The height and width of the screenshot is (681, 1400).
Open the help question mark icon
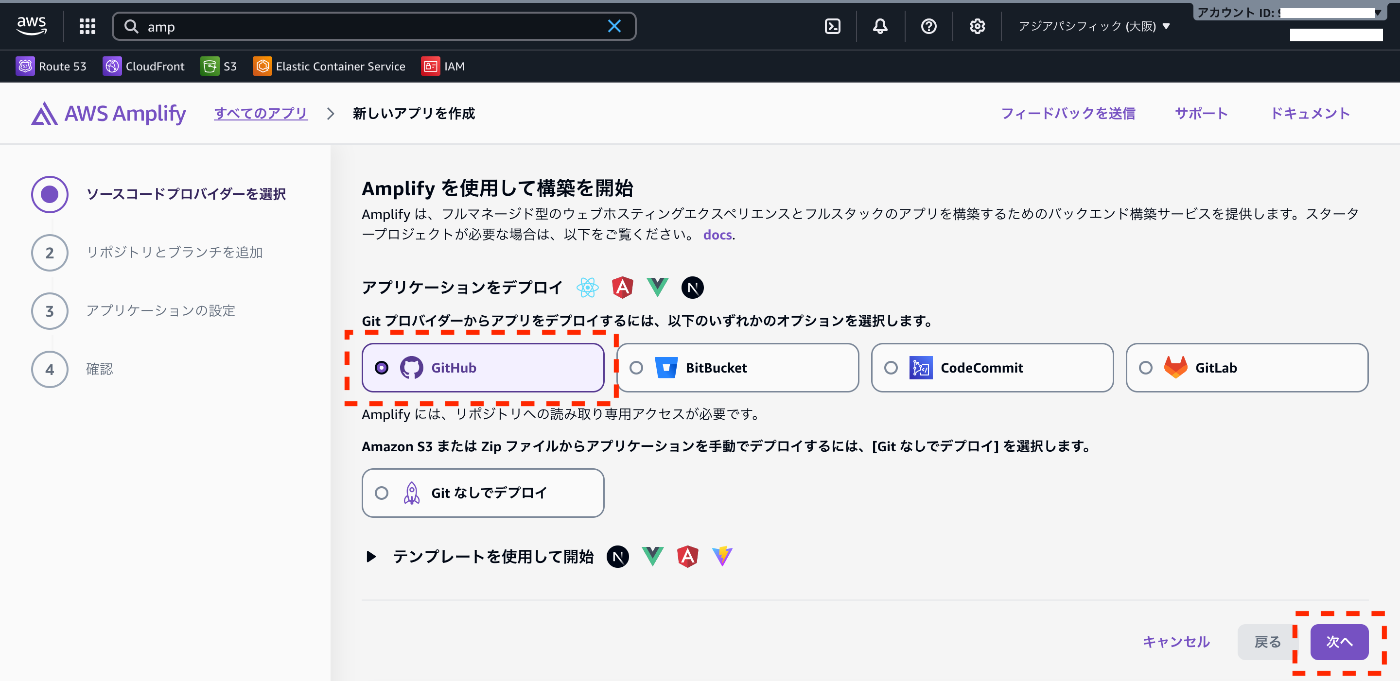pos(929,27)
